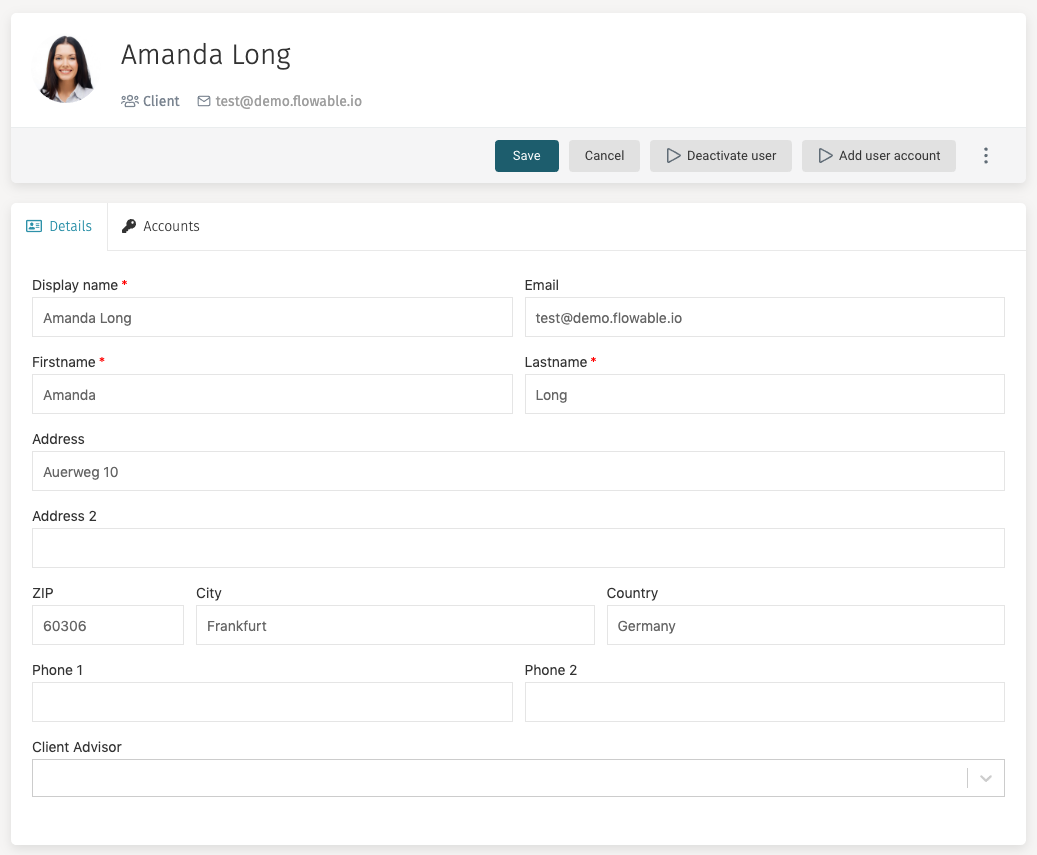
Task: Click the Client group icon in header
Action: pyautogui.click(x=129, y=101)
